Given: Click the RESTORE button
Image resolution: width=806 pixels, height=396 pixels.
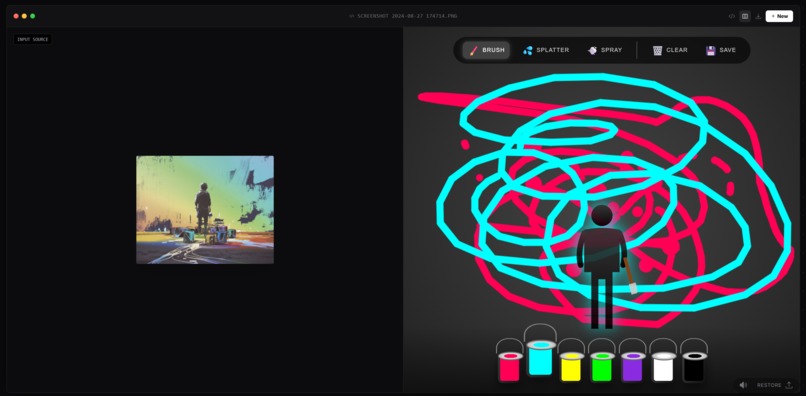Looking at the screenshot, I should (768, 385).
